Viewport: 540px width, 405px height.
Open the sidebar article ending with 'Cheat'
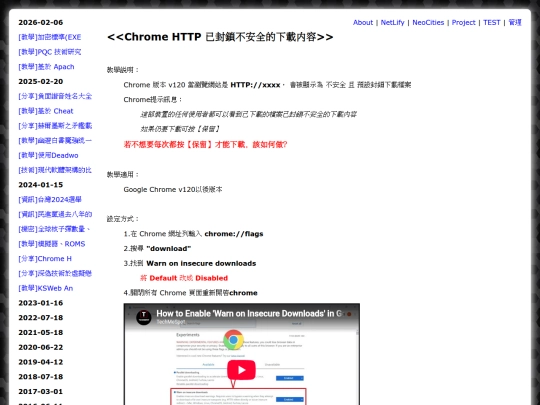click(46, 111)
